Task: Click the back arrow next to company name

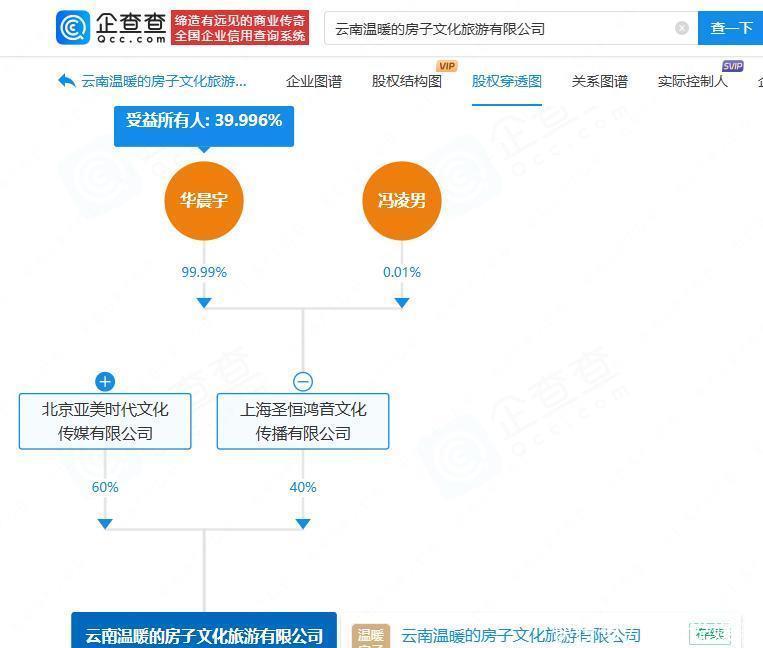Action: click(67, 81)
